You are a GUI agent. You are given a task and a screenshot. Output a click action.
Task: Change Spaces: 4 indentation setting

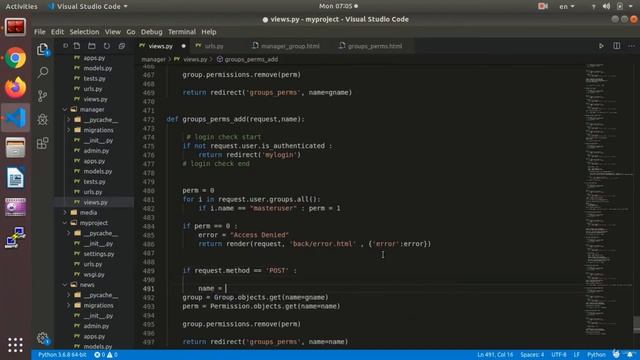click(x=532, y=355)
